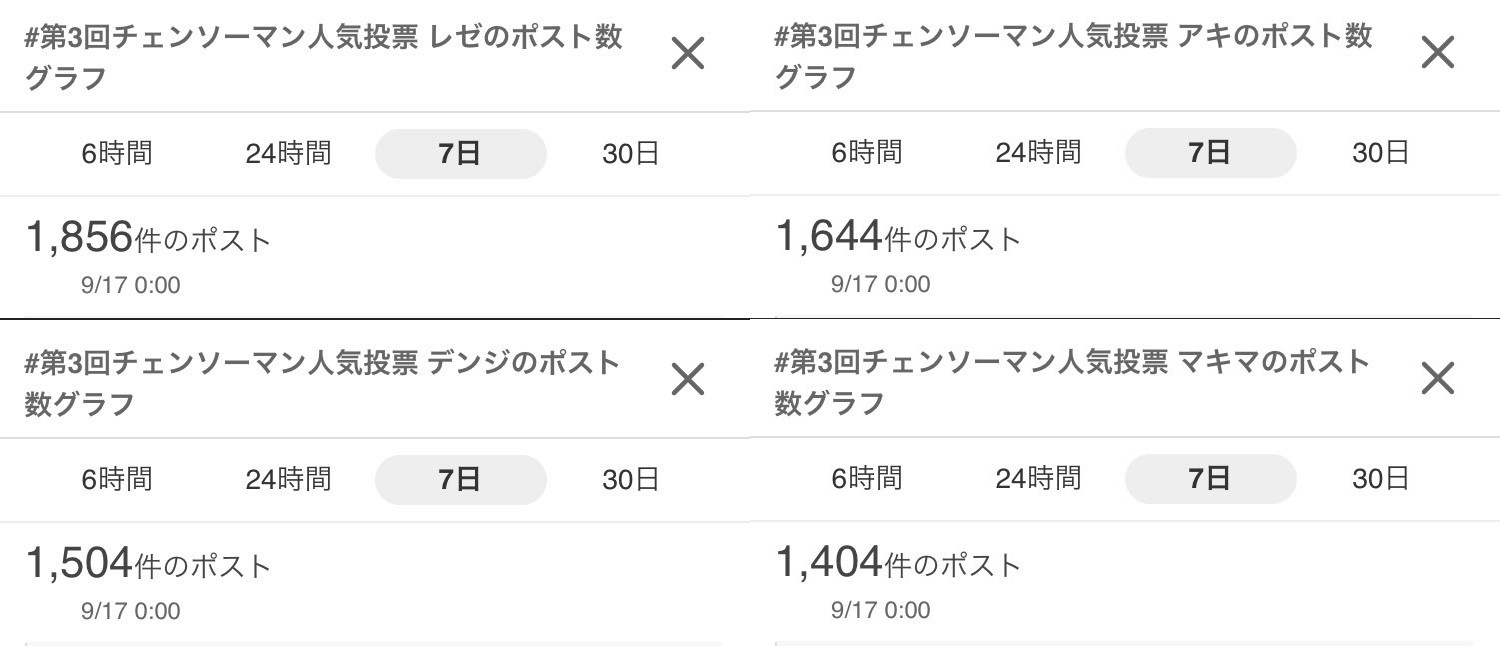Close the アキ post count graph panel
This screenshot has width=1500, height=646.
(1437, 52)
